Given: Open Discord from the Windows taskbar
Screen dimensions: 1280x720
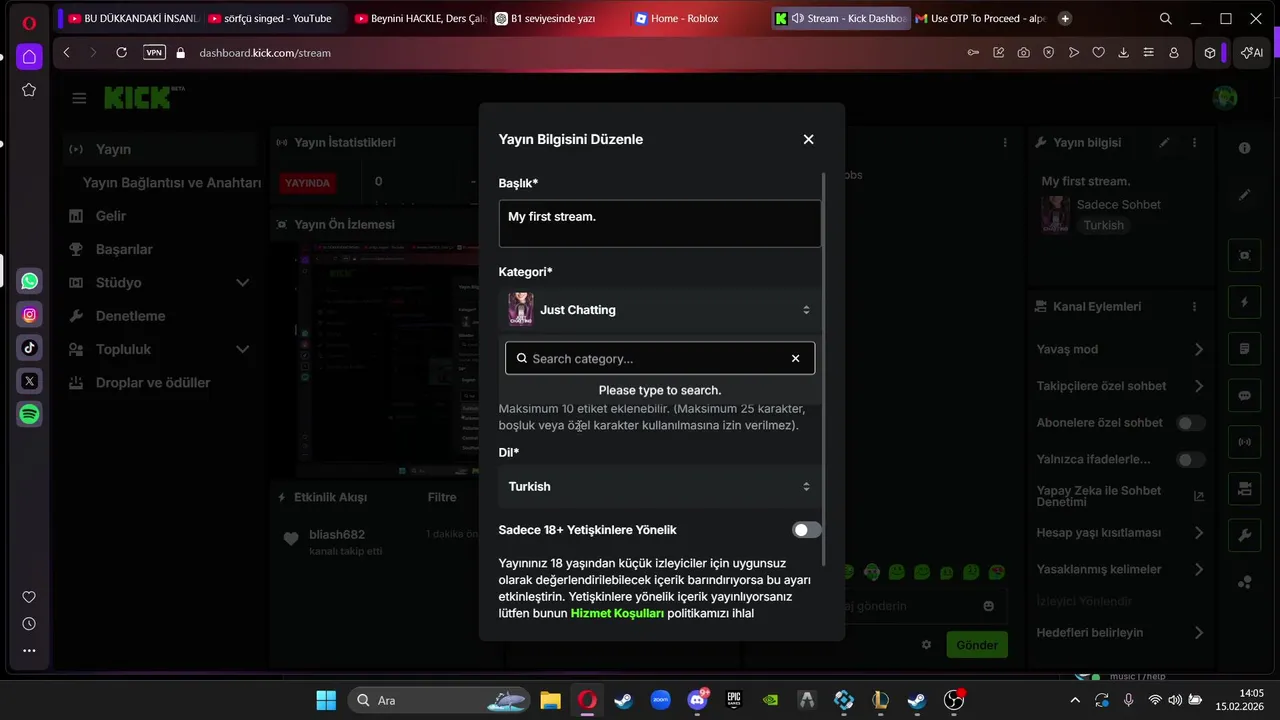Looking at the screenshot, I should [697, 700].
